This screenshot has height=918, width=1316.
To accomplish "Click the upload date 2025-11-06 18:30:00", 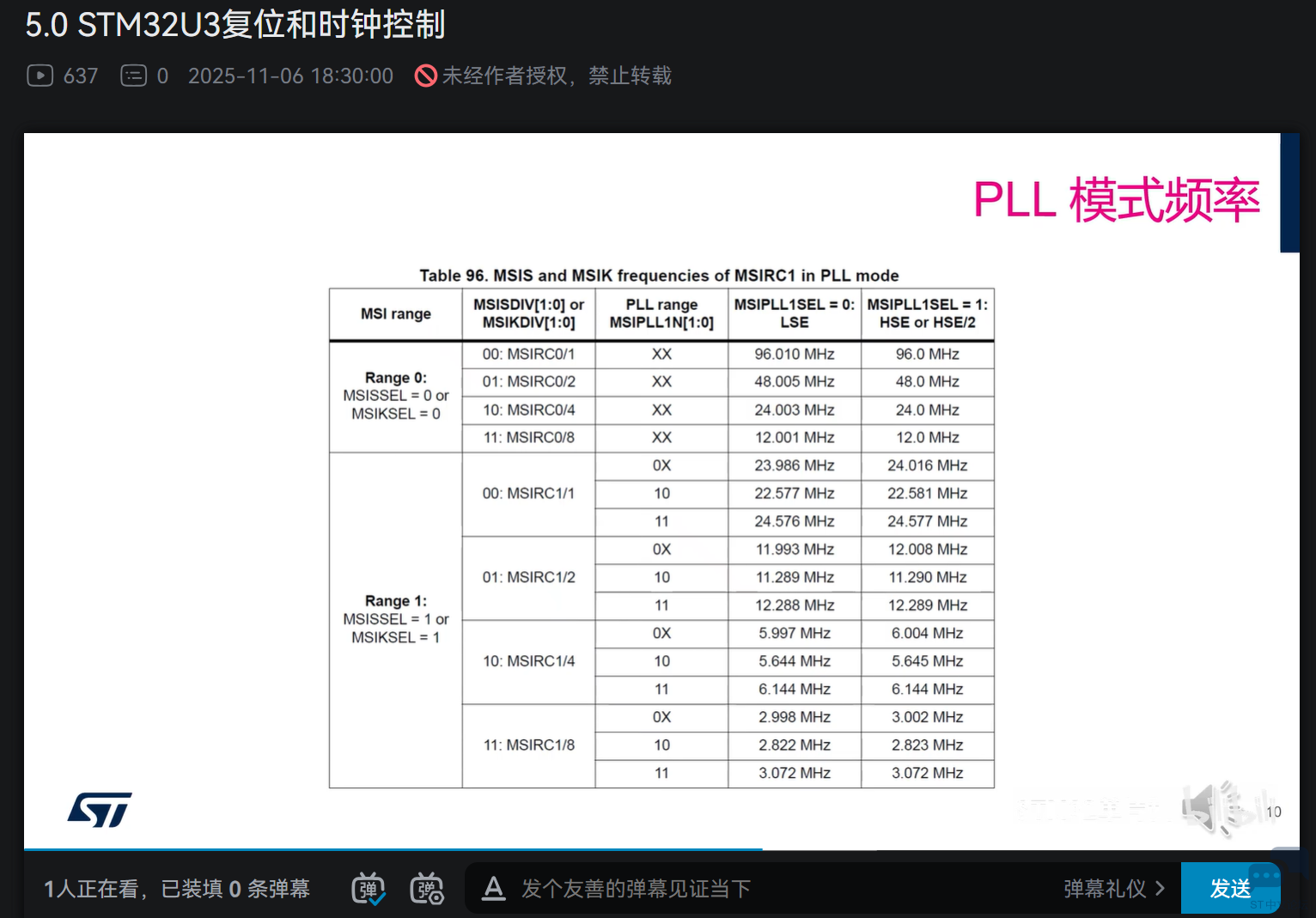I will tap(290, 76).
